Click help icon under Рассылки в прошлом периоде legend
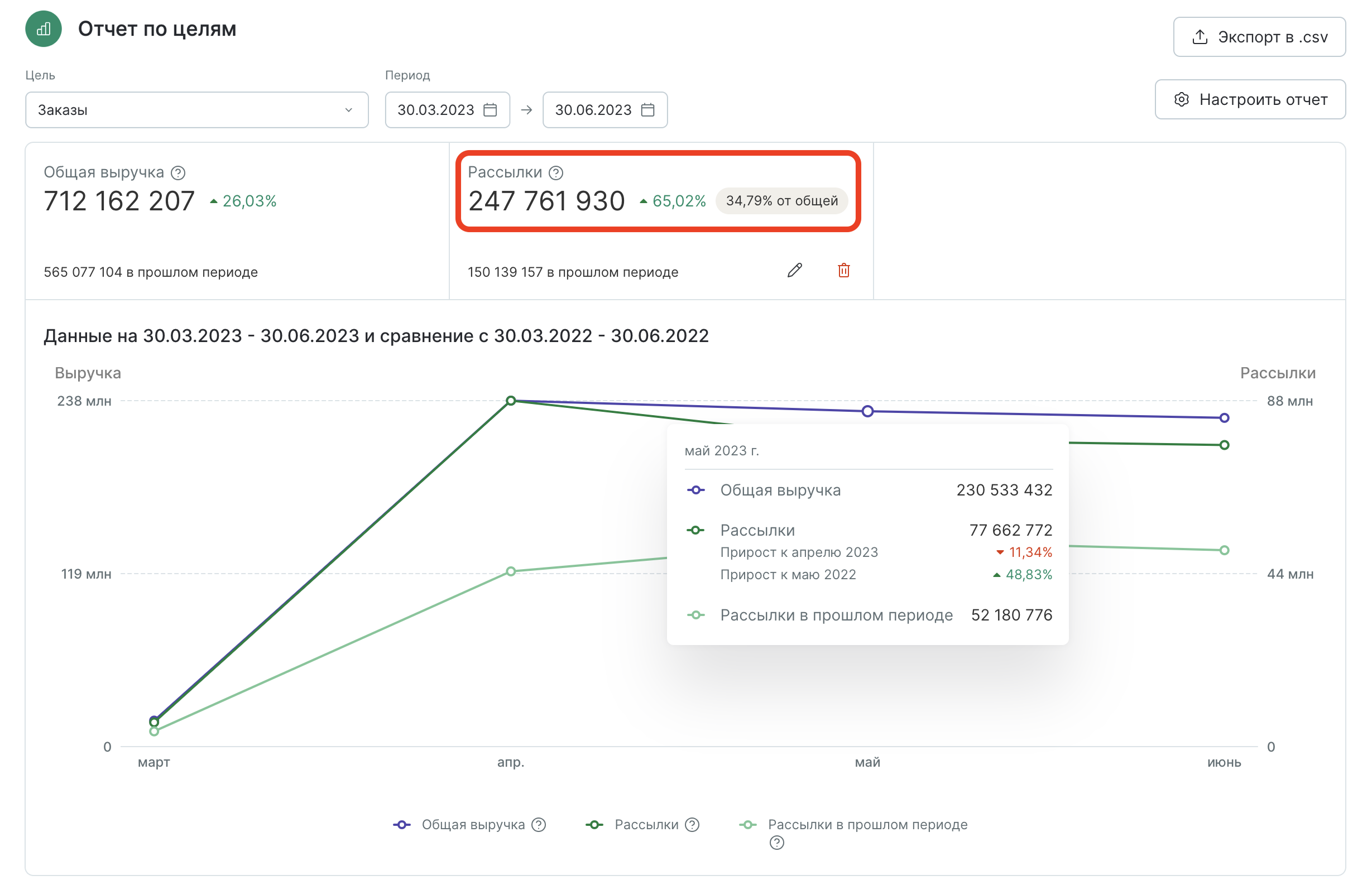This screenshot has height=885, width=1372. (776, 842)
